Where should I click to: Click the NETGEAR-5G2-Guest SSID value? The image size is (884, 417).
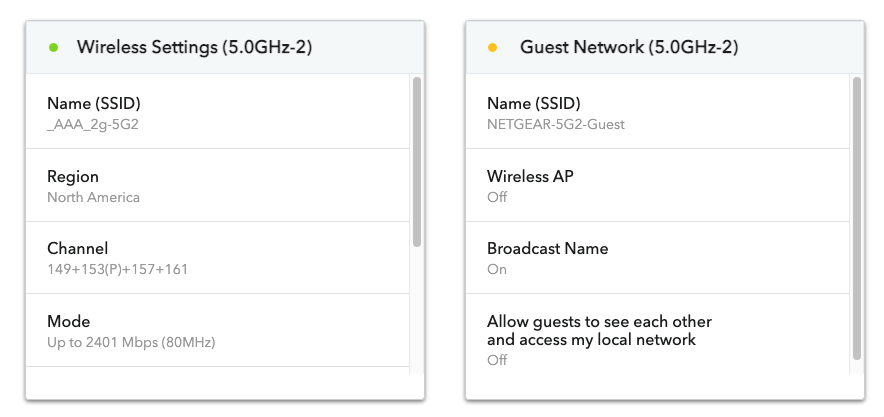556,124
